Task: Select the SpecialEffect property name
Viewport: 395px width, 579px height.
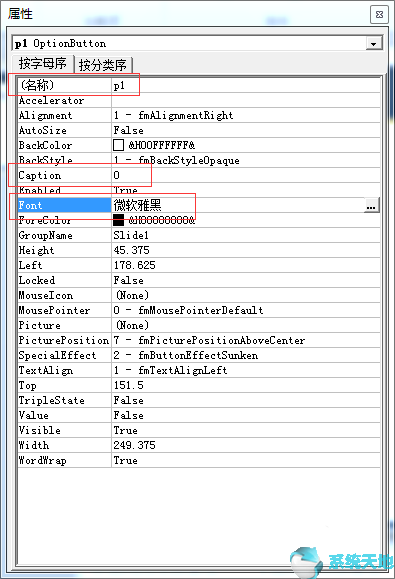Action: click(x=65, y=356)
